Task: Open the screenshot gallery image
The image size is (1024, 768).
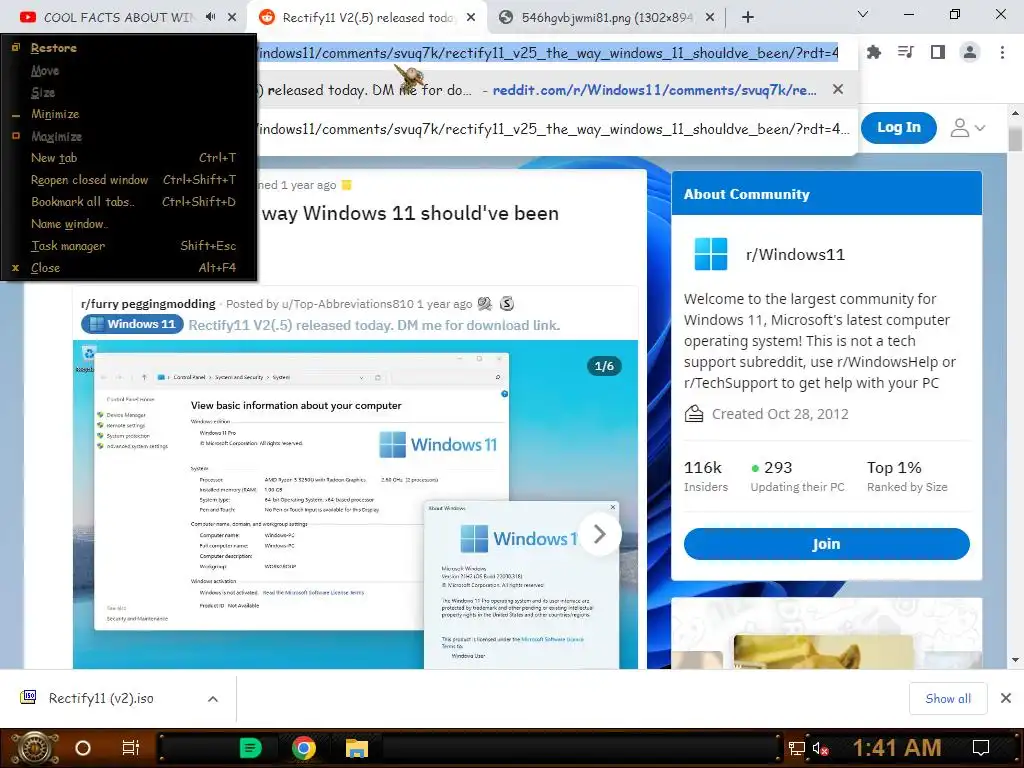Action: pos(355,504)
